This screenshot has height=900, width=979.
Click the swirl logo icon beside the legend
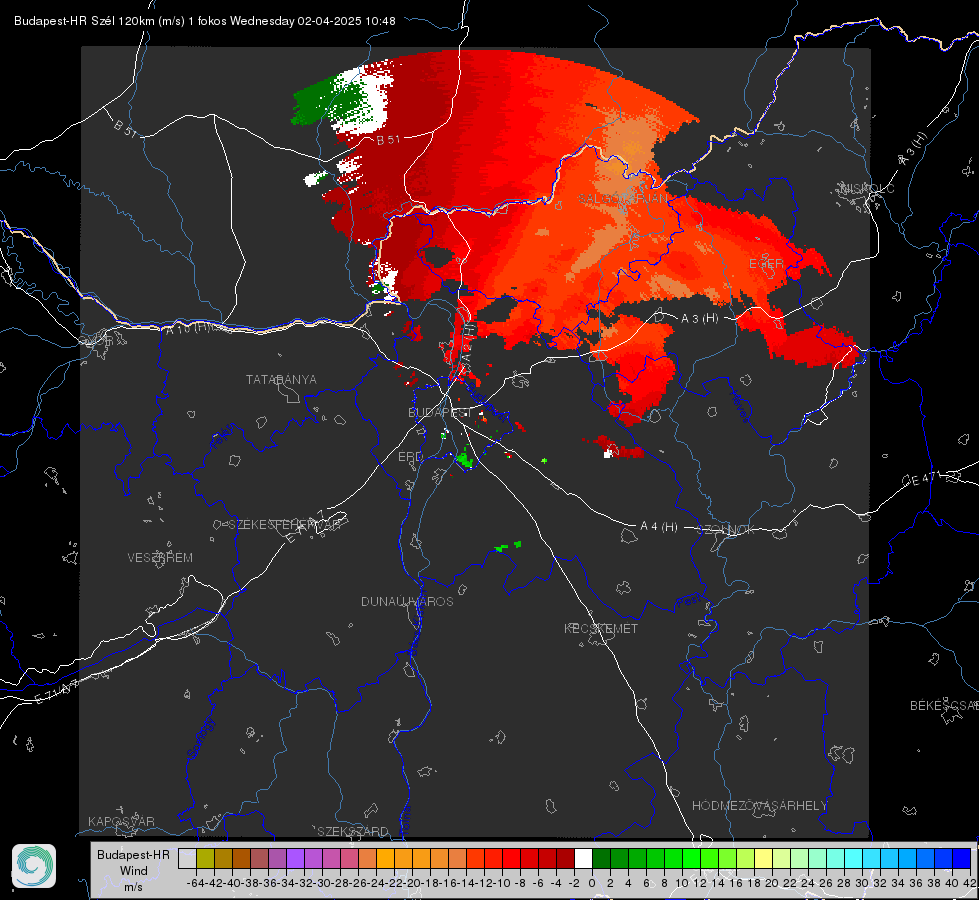34,866
